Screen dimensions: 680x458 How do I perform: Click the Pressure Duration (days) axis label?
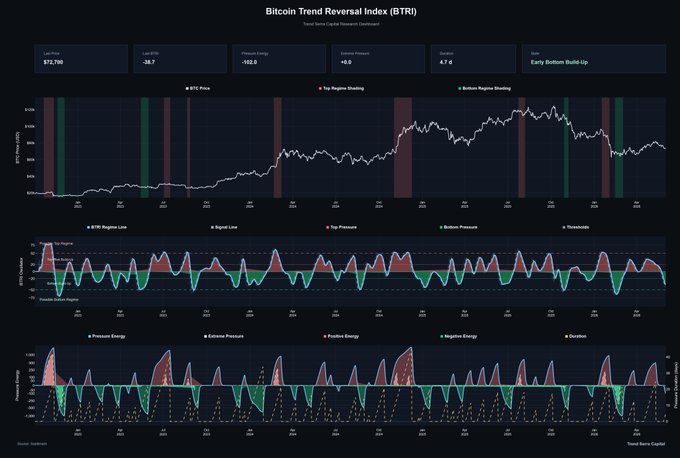[x=675, y=385]
